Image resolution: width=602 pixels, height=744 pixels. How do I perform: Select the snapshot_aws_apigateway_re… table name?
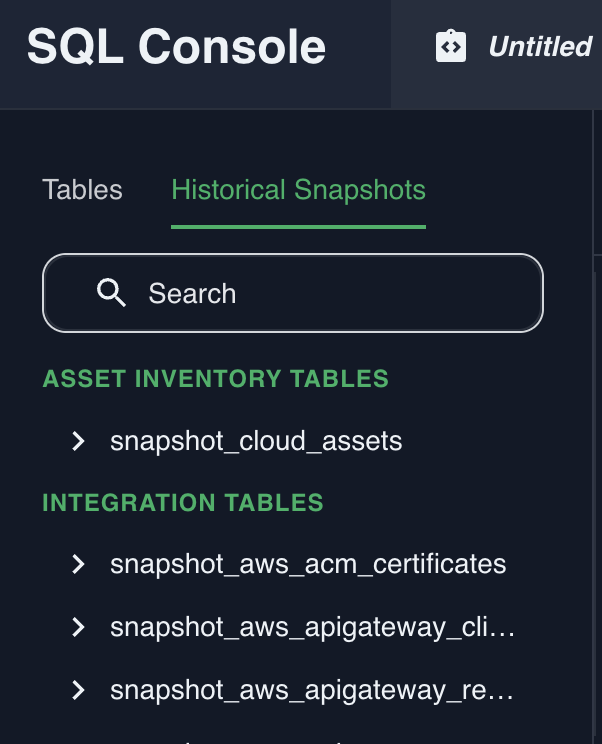(312, 690)
